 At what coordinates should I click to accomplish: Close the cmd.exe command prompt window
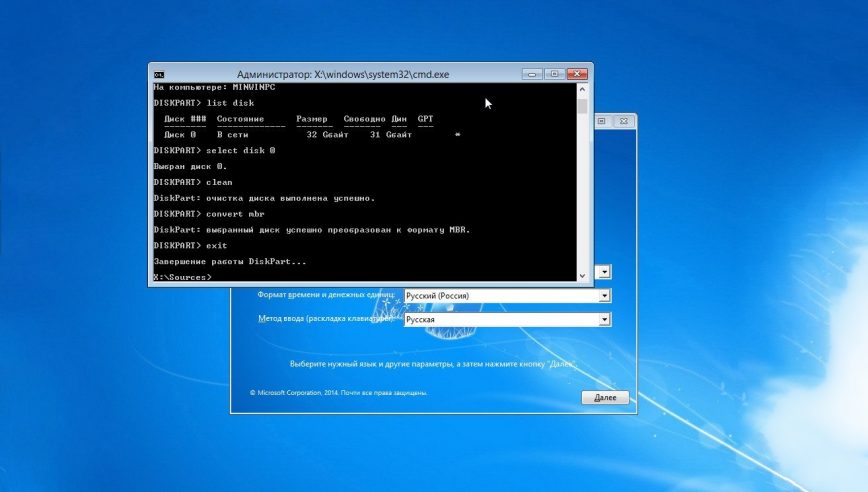577,74
